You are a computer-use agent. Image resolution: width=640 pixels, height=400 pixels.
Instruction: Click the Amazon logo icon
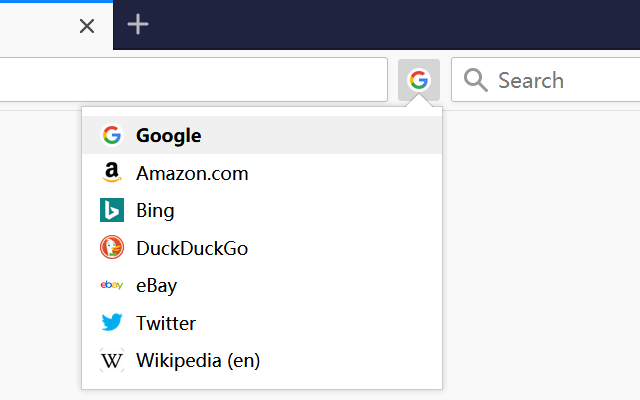(111, 173)
